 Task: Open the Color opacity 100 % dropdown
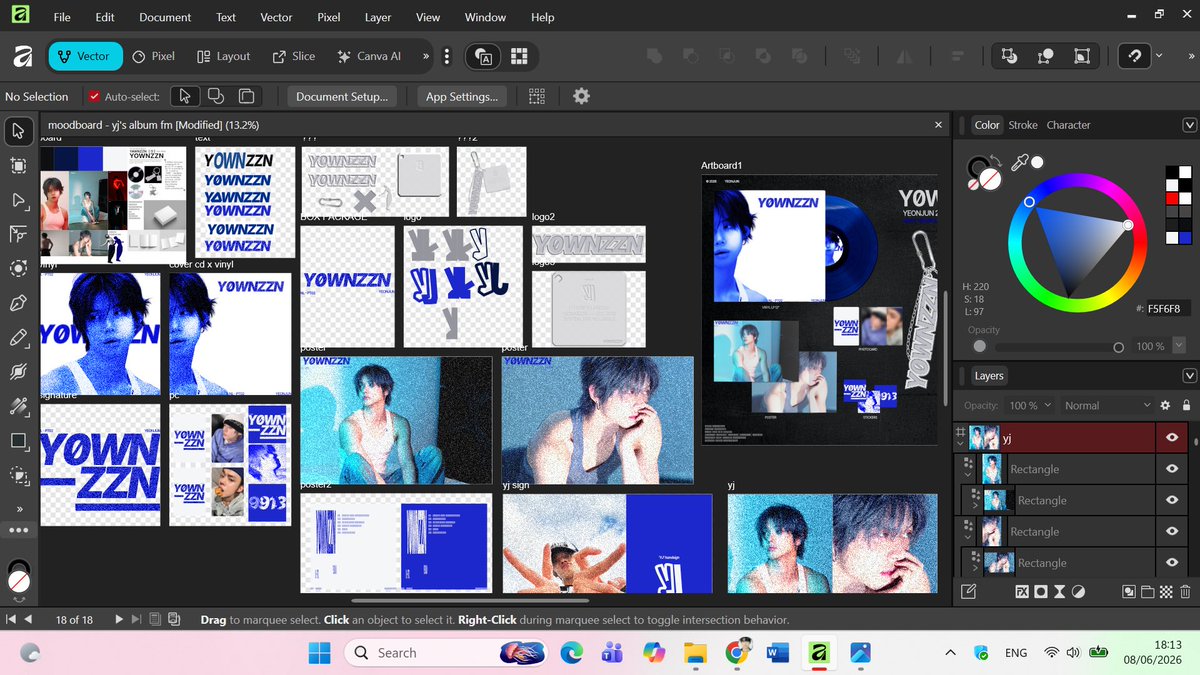click(x=1179, y=346)
